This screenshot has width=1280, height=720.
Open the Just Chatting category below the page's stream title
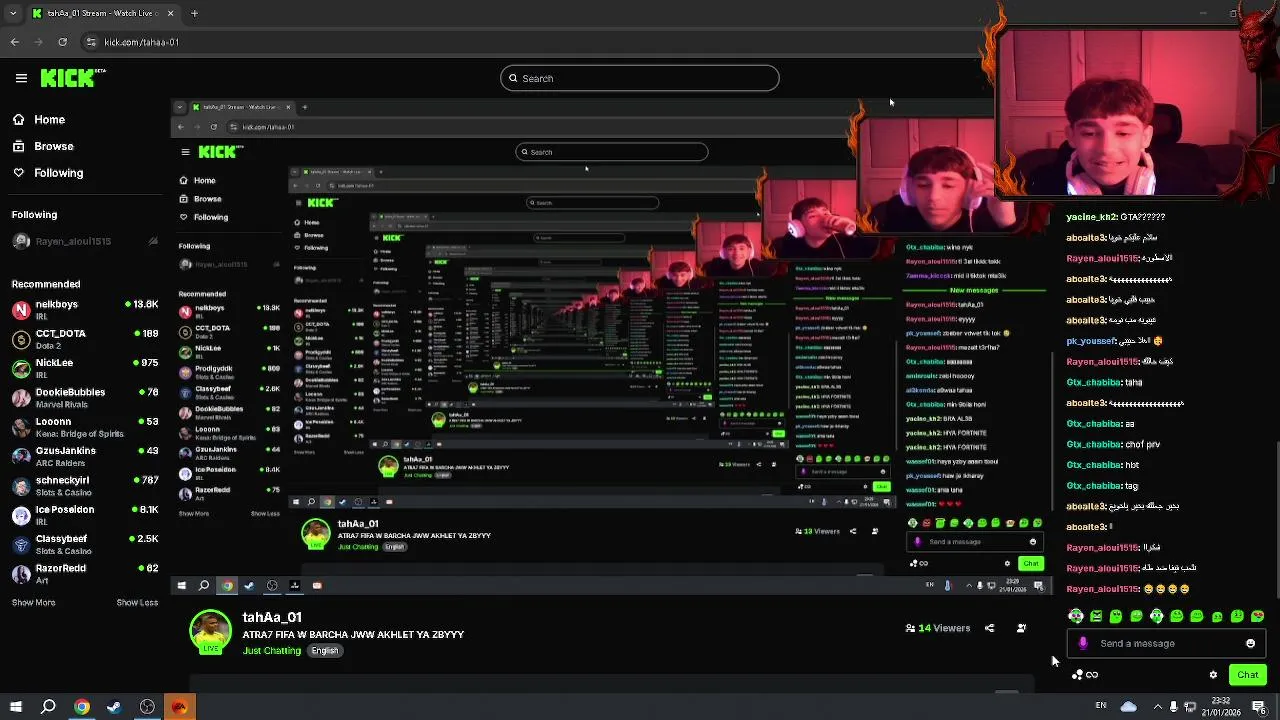pos(272,651)
